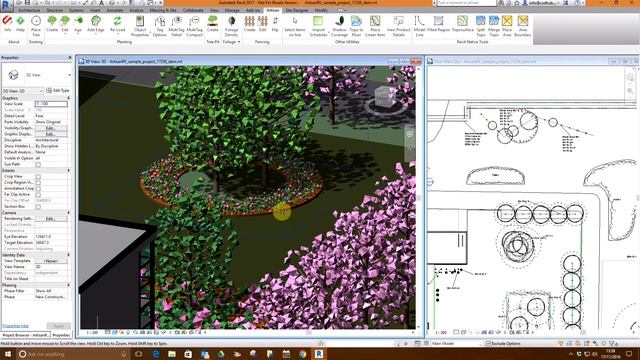Open the Collaborate ribbon tab

point(193,10)
